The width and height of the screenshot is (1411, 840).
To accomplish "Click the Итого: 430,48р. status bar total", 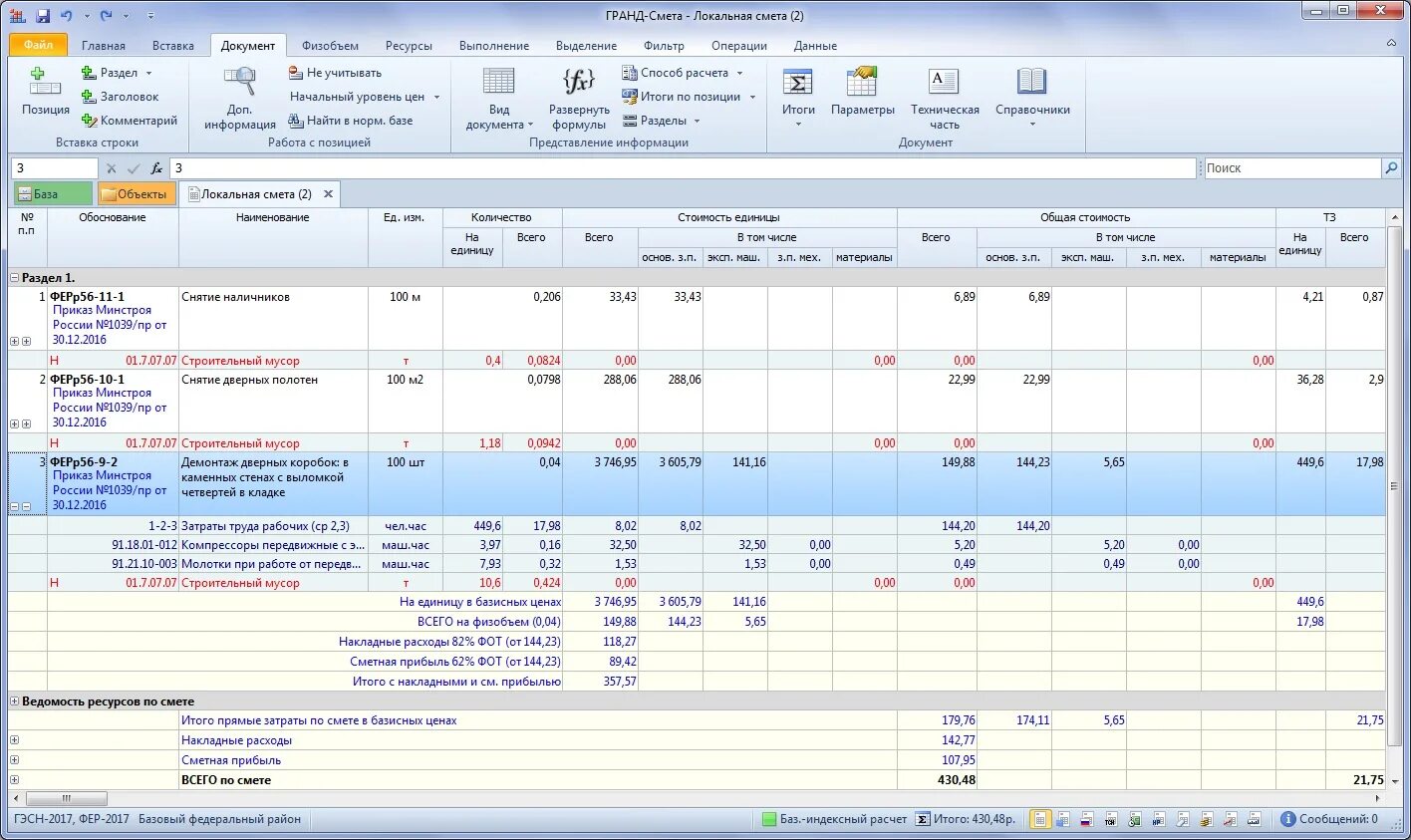I will pyautogui.click(x=966, y=819).
